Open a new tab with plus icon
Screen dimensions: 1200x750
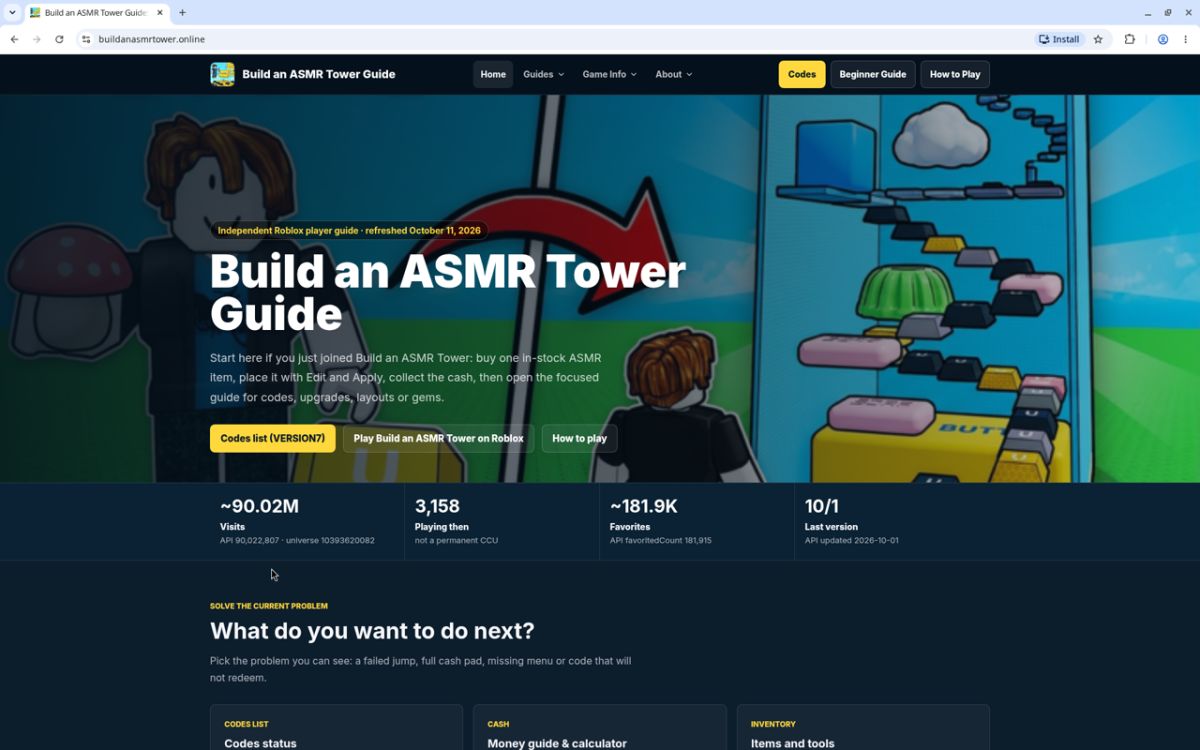pyautogui.click(x=182, y=13)
